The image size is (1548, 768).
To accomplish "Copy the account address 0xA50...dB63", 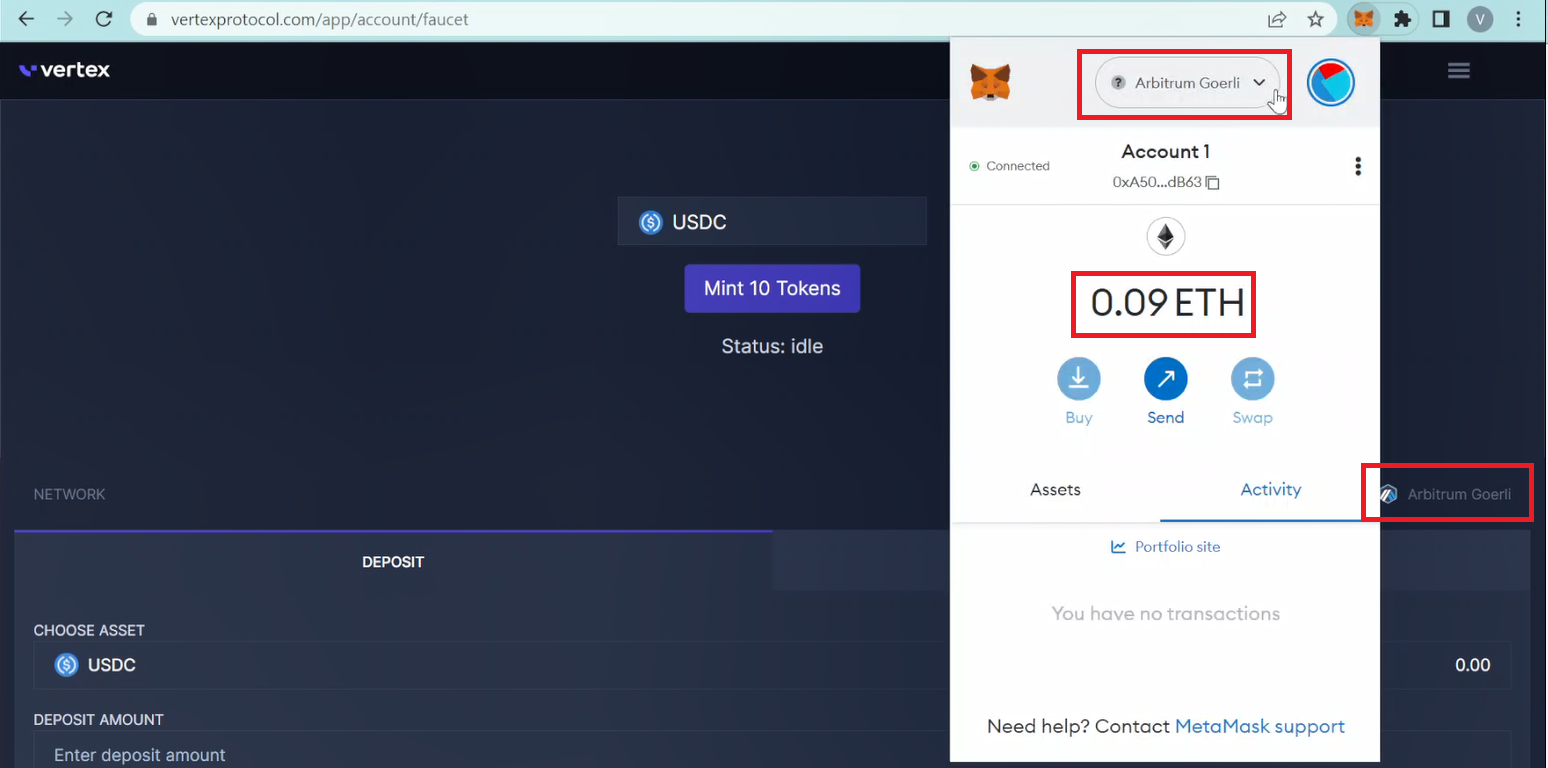I will tap(1213, 183).
